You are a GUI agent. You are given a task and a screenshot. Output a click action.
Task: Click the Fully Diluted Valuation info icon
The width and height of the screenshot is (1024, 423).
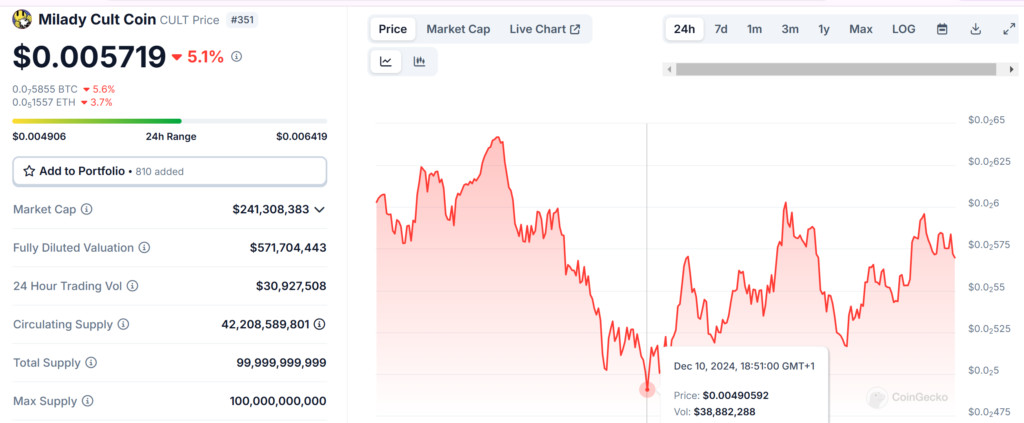pos(144,247)
